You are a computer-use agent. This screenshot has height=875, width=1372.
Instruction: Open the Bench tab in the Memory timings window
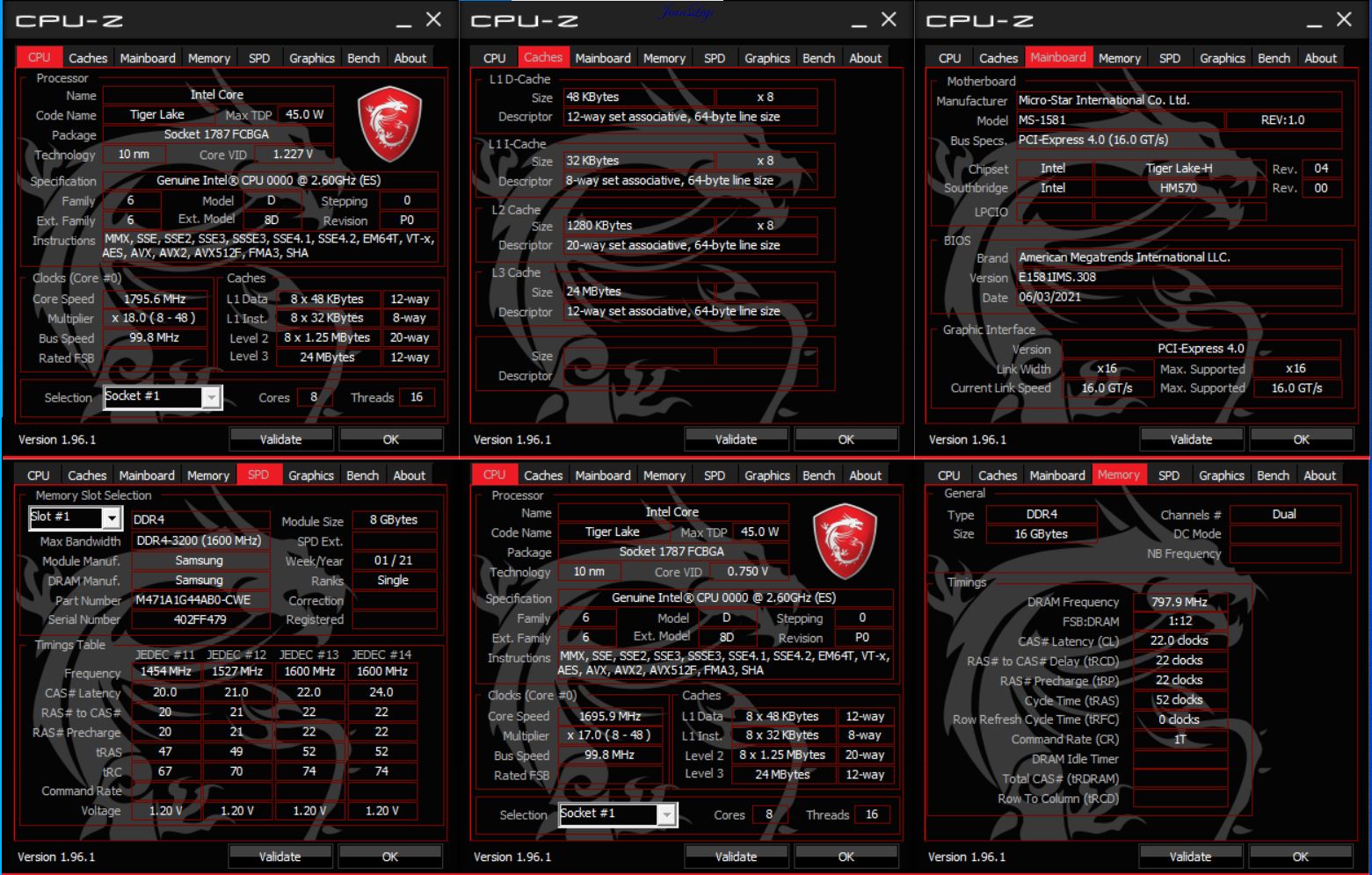click(x=1273, y=475)
